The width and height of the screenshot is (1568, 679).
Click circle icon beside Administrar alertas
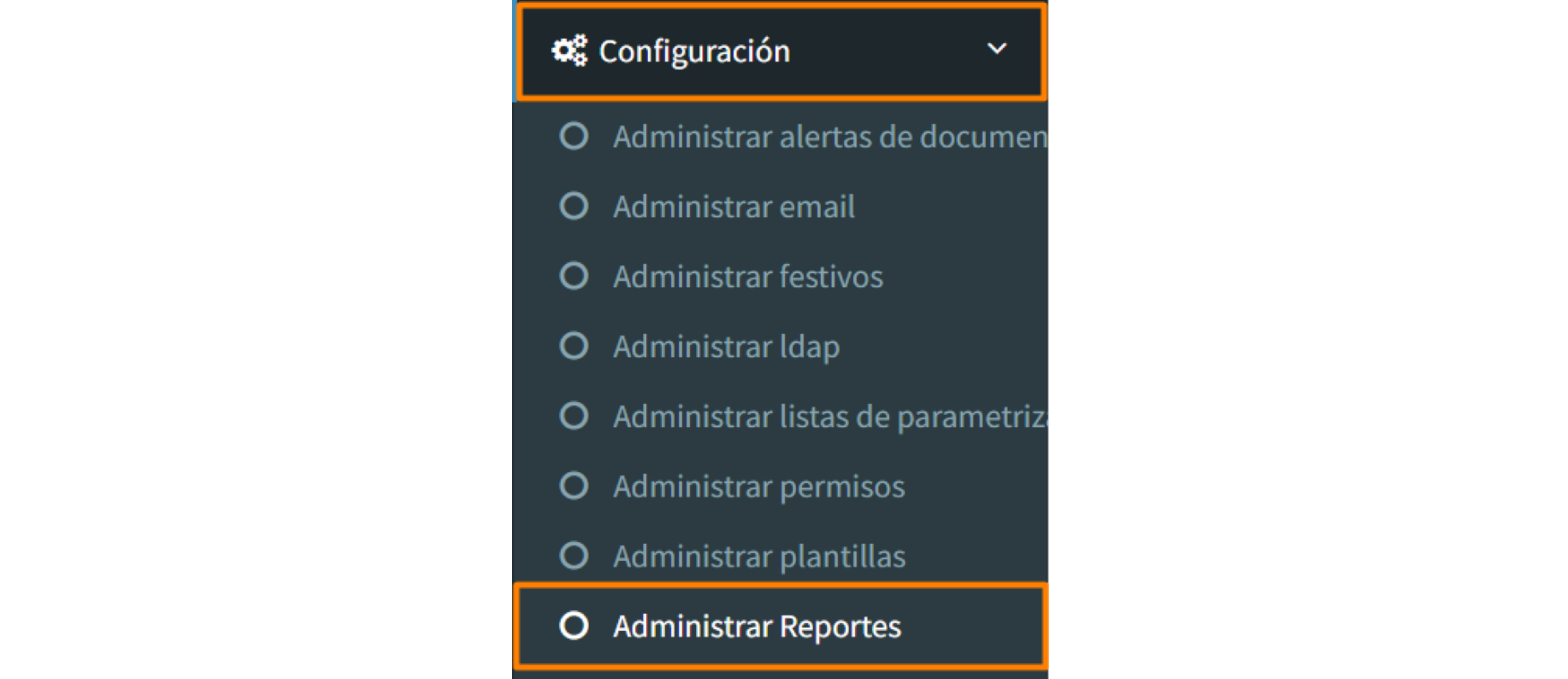pos(573,136)
